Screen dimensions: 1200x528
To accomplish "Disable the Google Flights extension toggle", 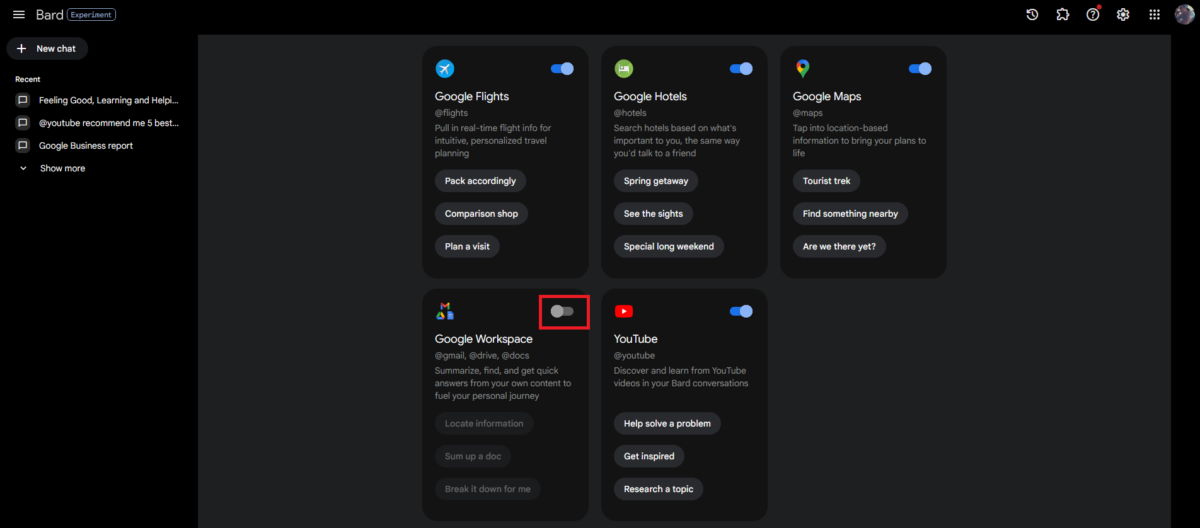I will 562,68.
